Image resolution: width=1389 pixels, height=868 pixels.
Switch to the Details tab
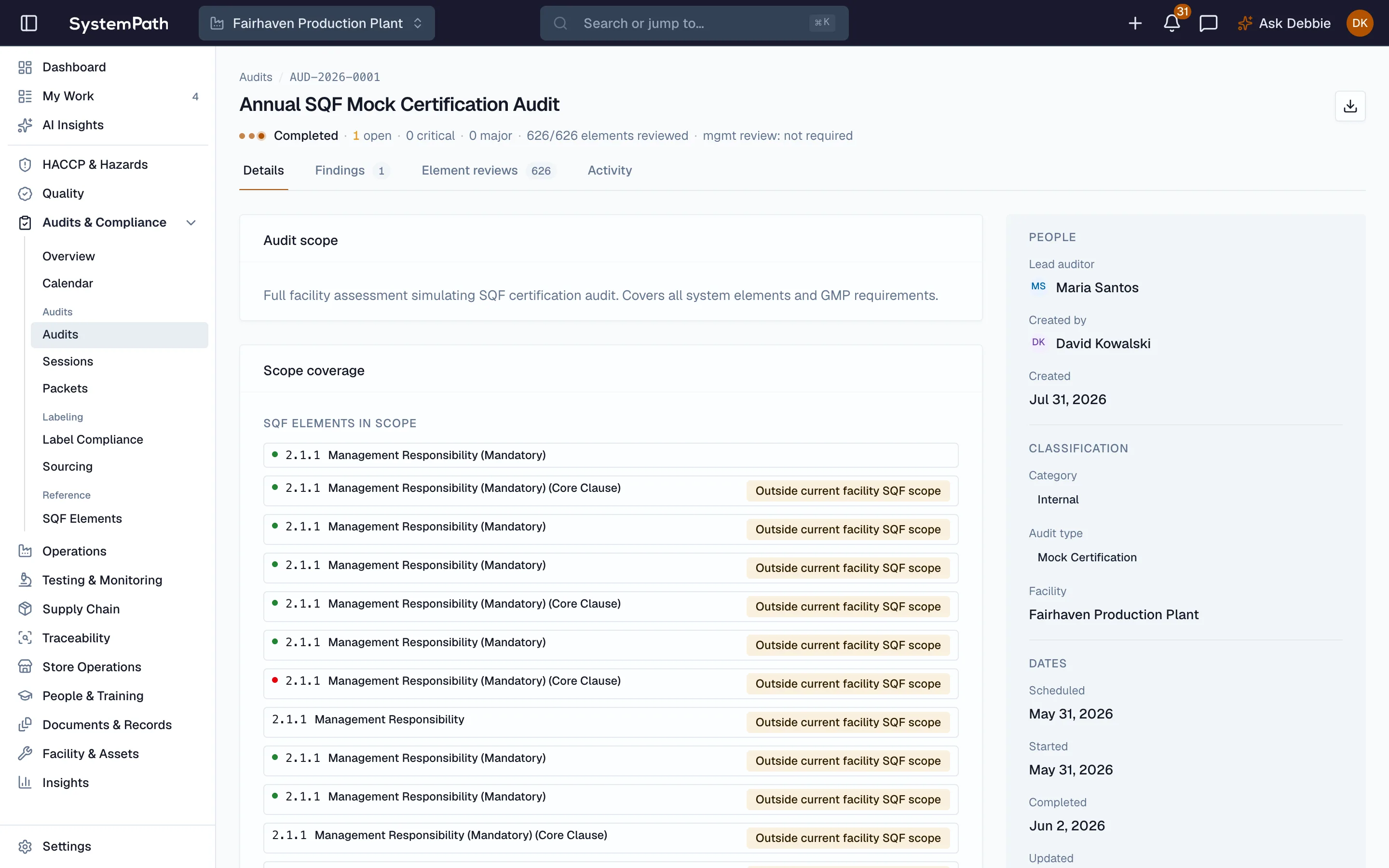(x=263, y=171)
